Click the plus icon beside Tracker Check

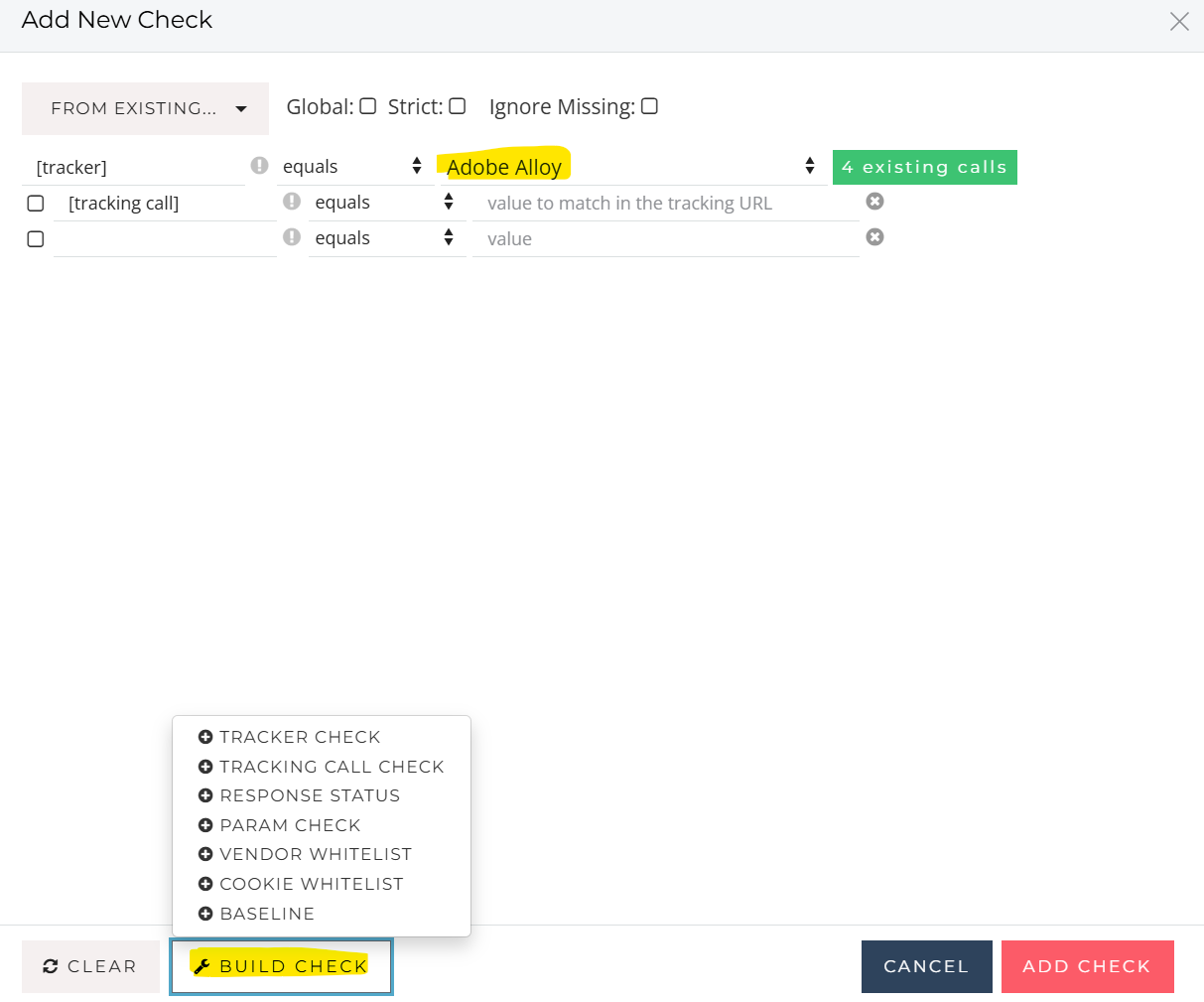[205, 737]
